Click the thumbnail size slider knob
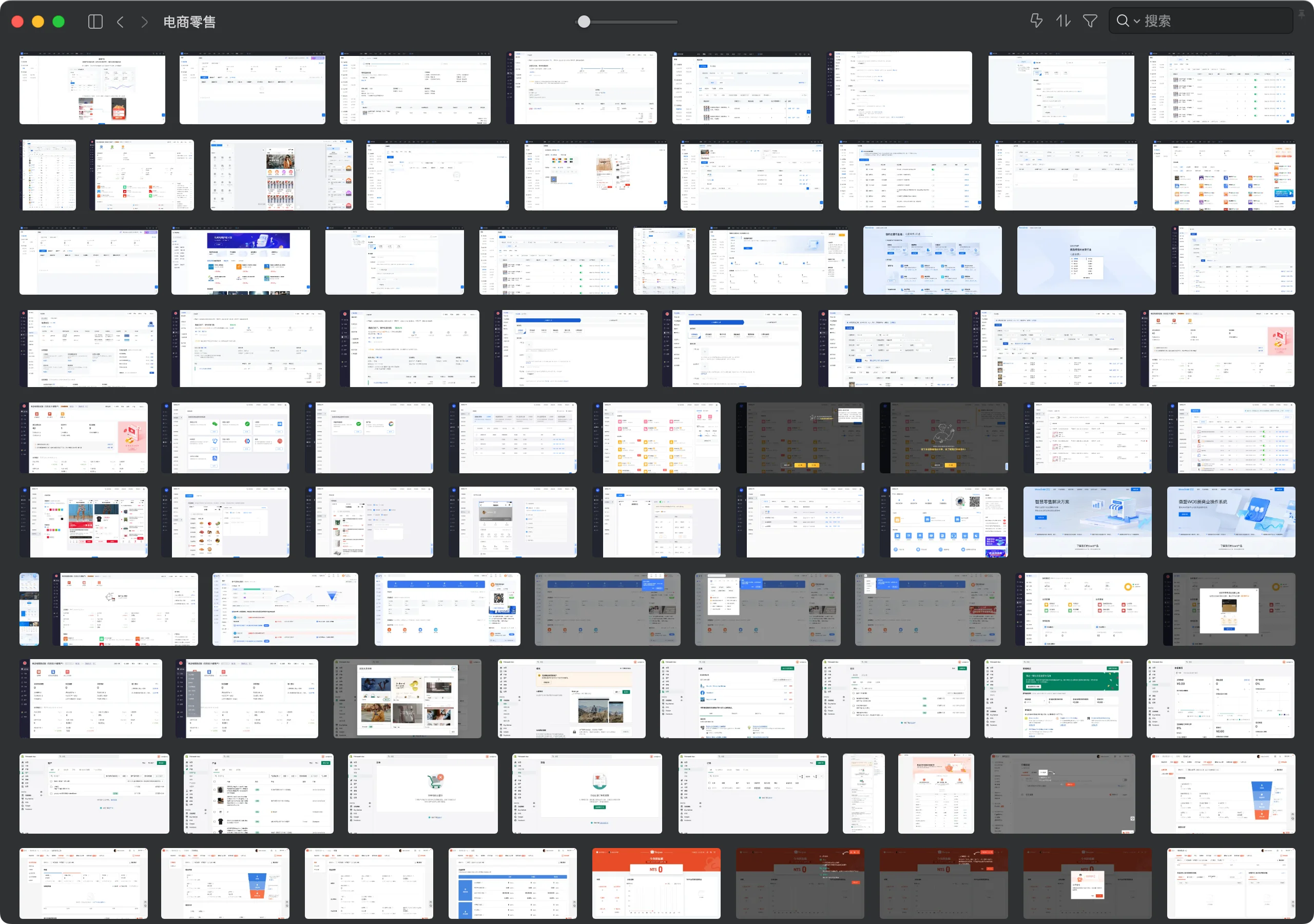This screenshot has height=924, width=1314. coord(583,22)
